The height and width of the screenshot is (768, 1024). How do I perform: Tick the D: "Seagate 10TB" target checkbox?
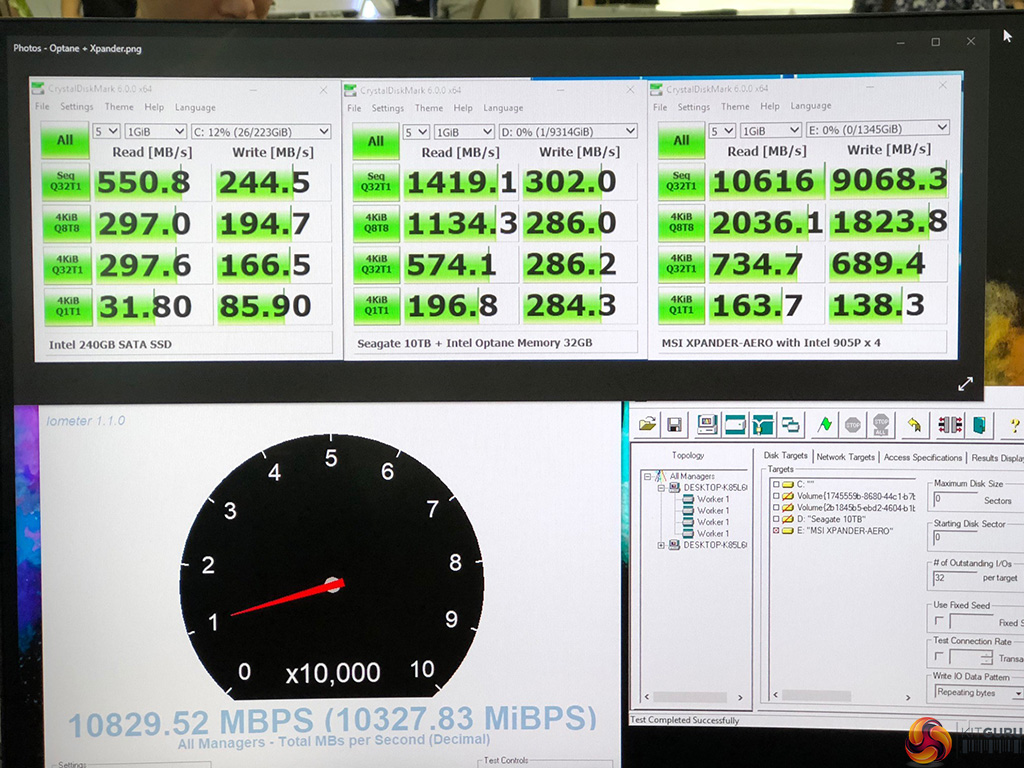click(x=775, y=519)
